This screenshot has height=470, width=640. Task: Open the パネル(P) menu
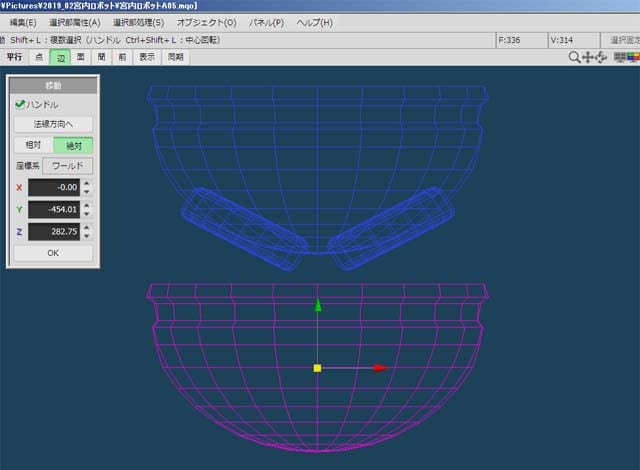pyautogui.click(x=267, y=23)
